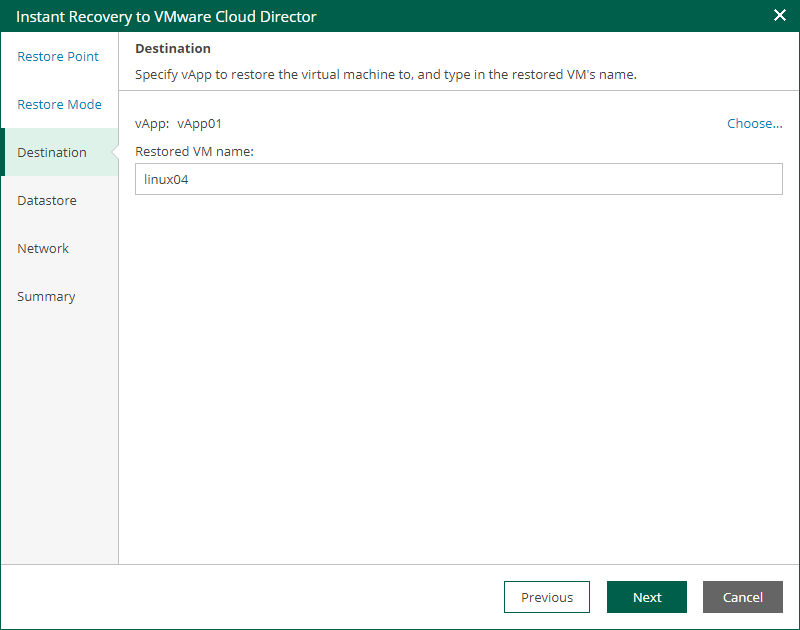Click the 'Specify vApp to restore' description
The height and width of the screenshot is (630, 800).
[x=386, y=74]
